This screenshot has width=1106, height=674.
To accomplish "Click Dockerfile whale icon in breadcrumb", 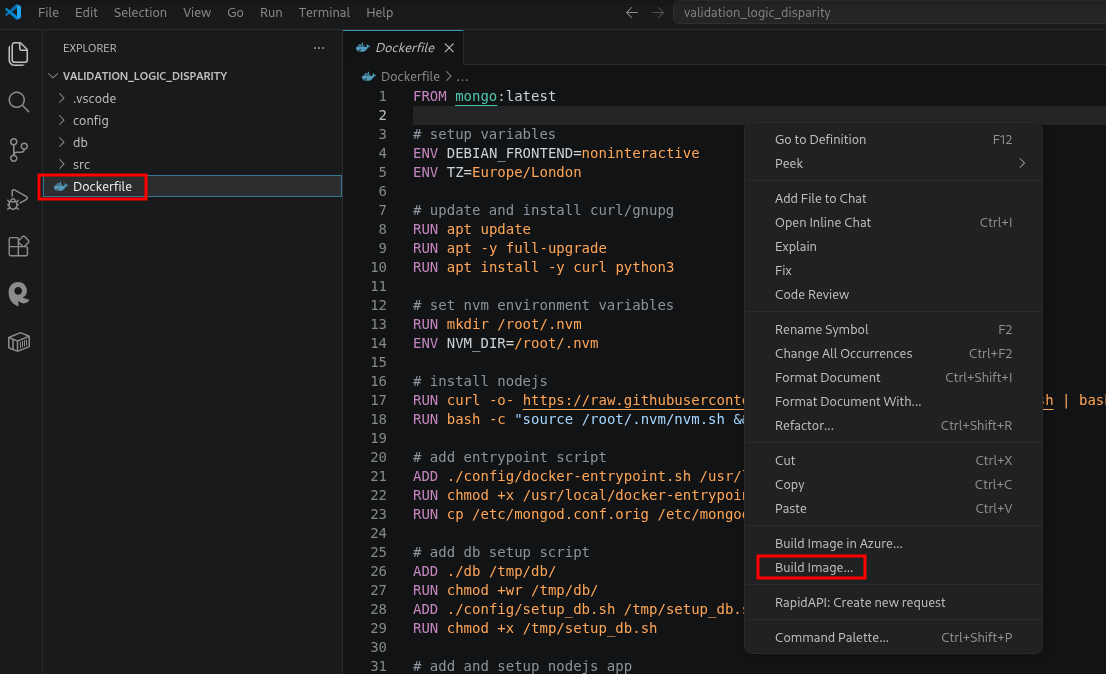I will coord(368,76).
